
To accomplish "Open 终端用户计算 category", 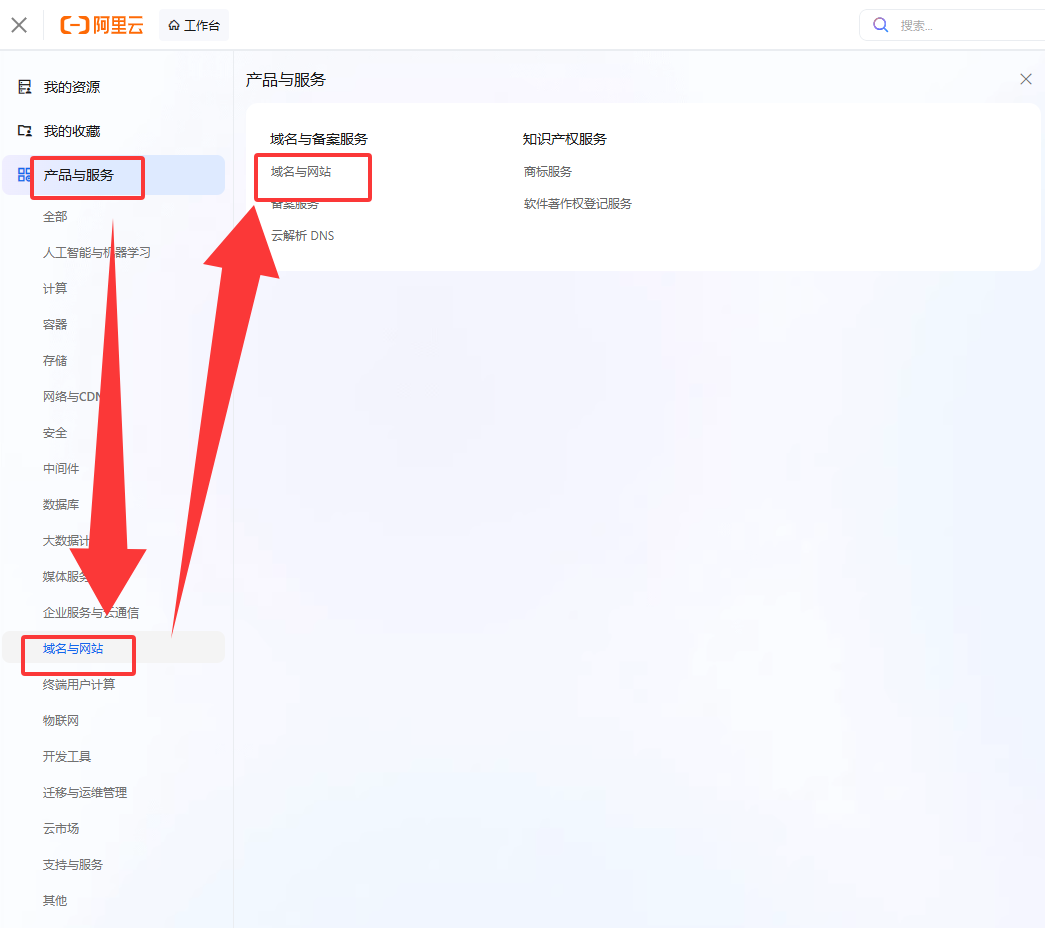I will pos(79,685).
